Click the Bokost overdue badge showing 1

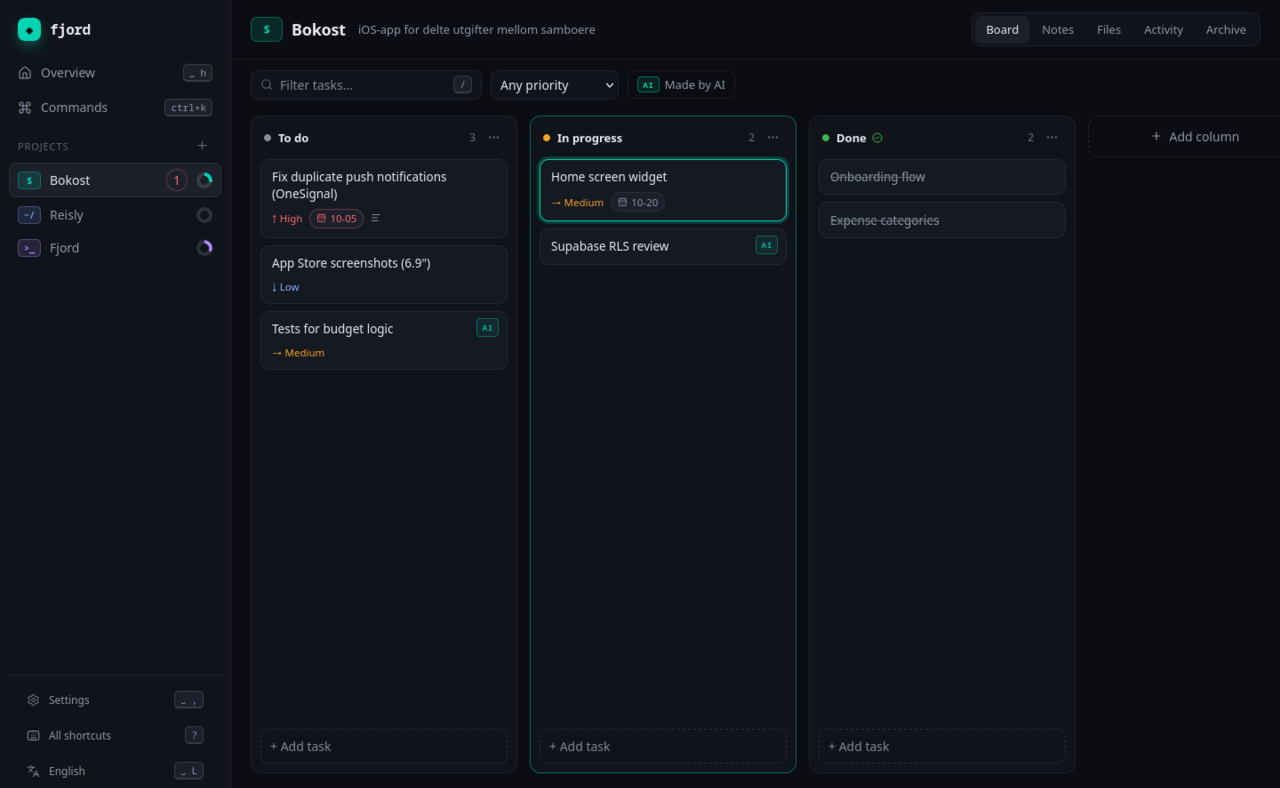[x=177, y=180]
